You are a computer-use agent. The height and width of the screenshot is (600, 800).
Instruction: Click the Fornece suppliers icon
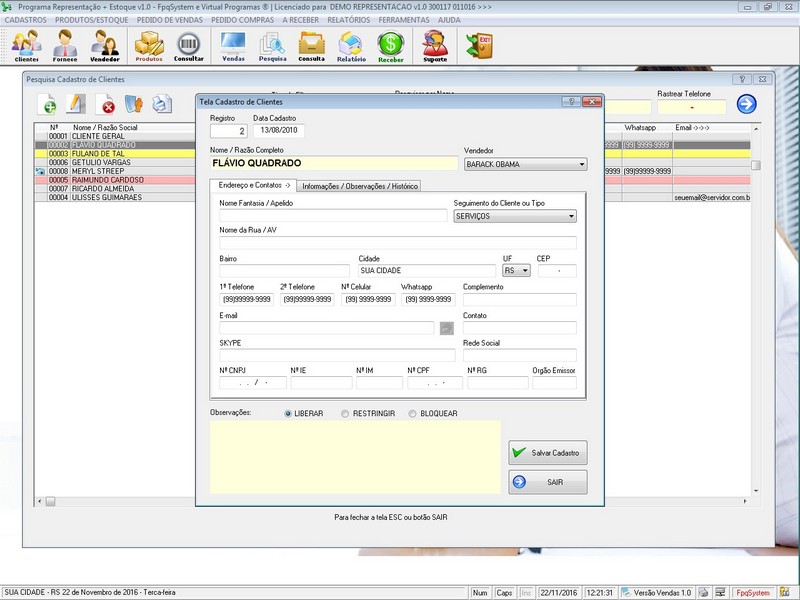point(65,46)
